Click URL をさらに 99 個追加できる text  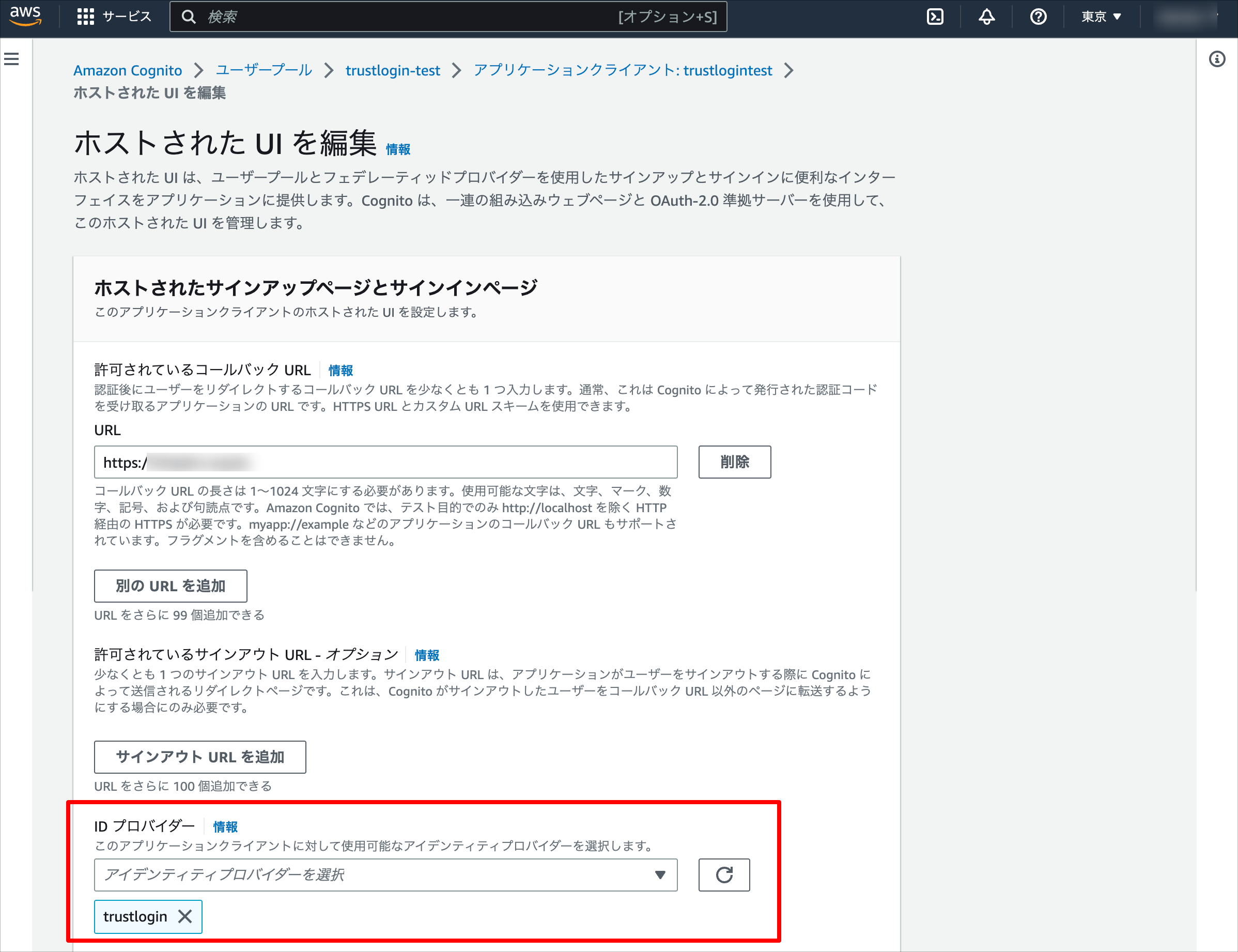coord(179,615)
